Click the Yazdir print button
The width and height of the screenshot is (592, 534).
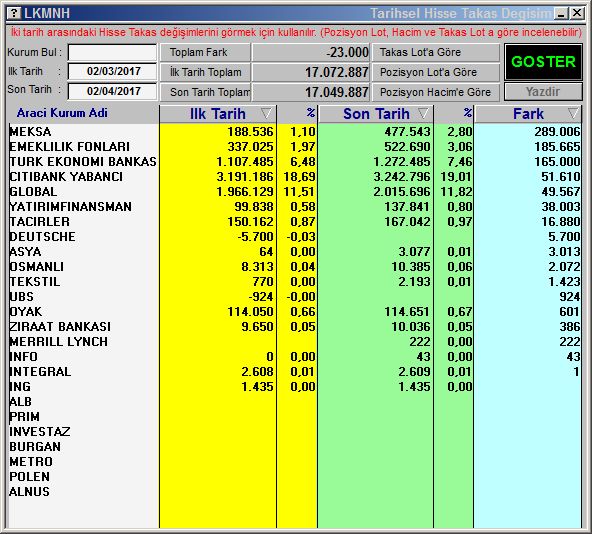click(543, 92)
